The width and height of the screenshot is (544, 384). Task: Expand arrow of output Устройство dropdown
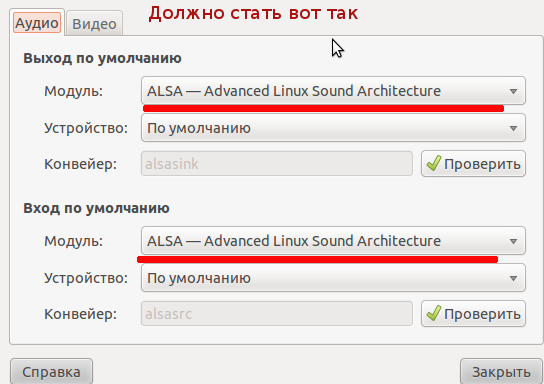click(x=513, y=128)
